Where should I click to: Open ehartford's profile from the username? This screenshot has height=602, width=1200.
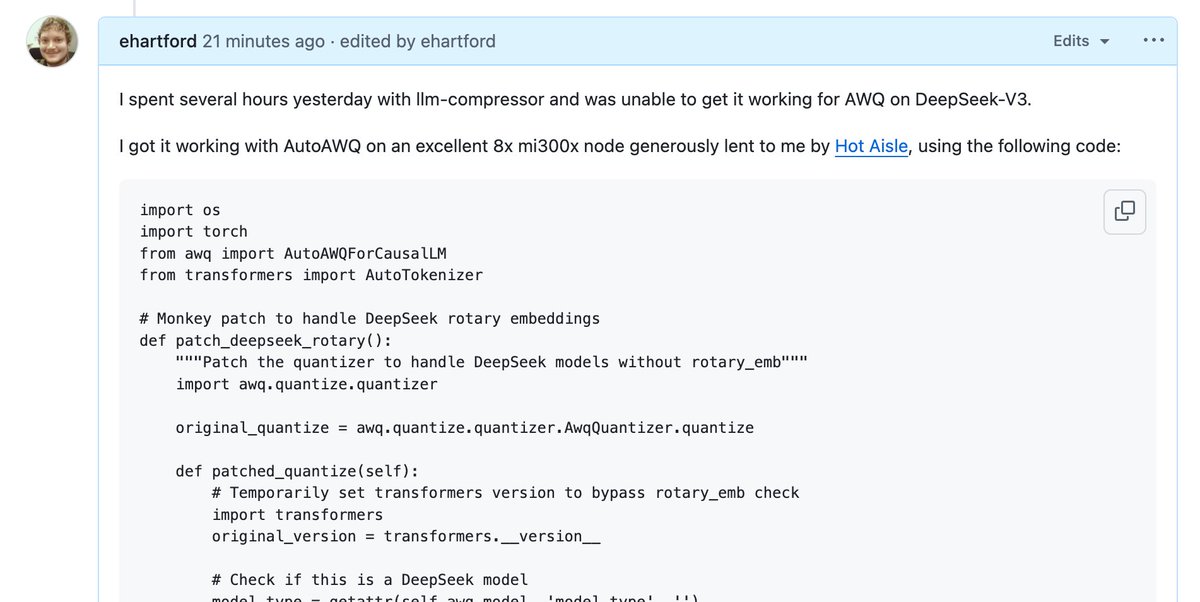click(158, 41)
